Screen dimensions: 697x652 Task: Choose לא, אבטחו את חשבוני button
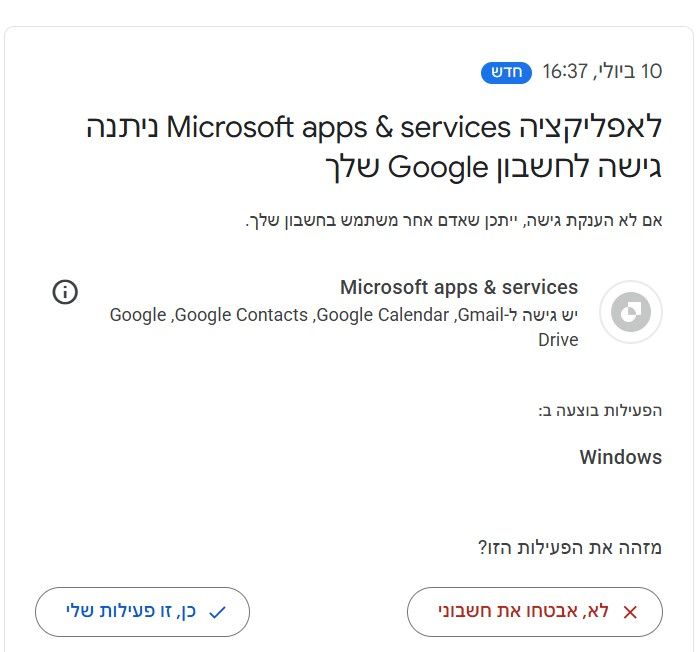pos(535,612)
